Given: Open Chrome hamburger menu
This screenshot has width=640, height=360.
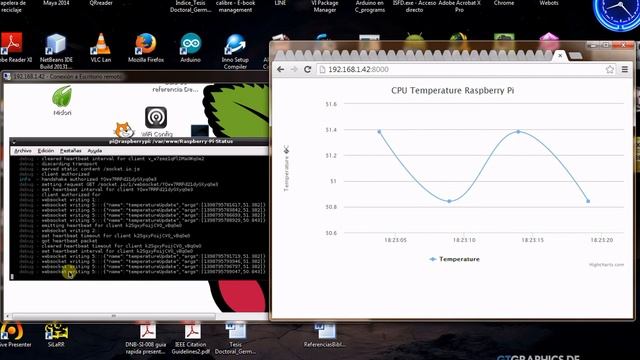Looking at the screenshot, I should (625, 69).
